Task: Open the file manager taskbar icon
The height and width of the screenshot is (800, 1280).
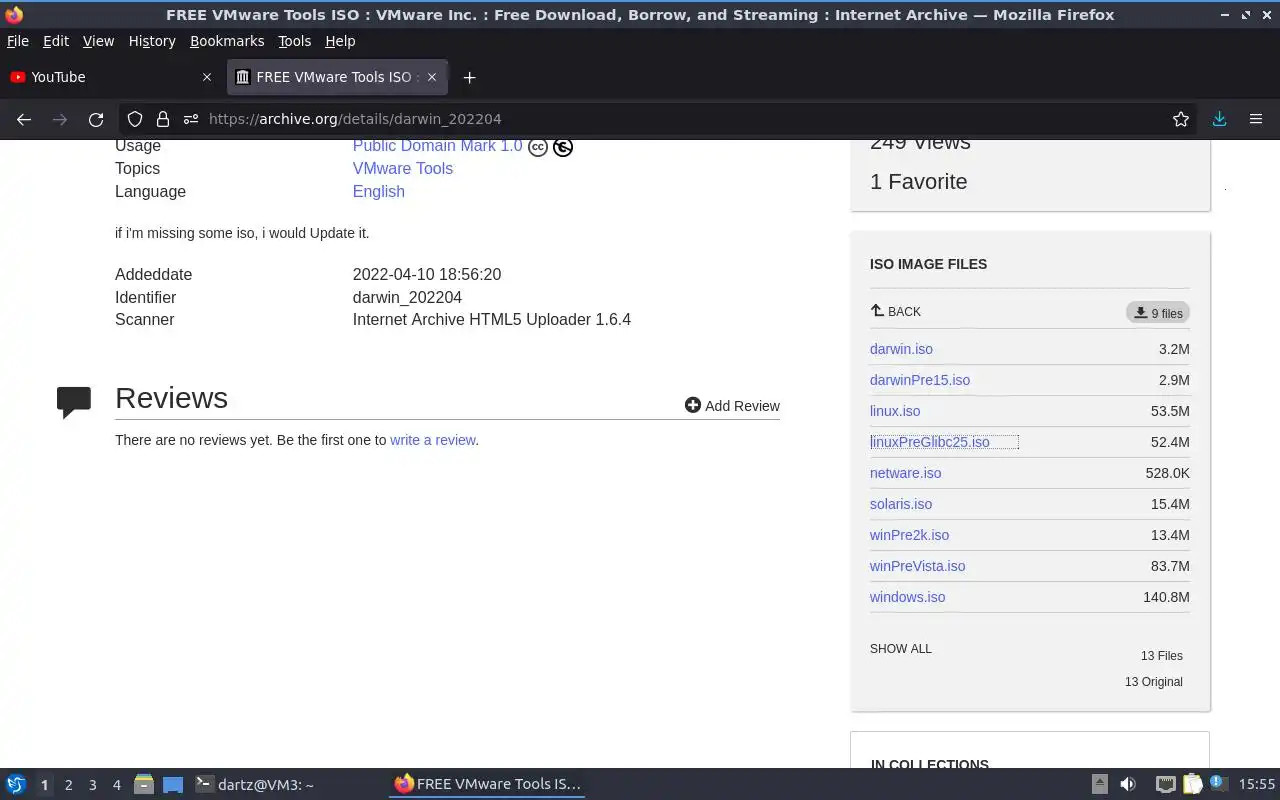Action: pos(144,785)
